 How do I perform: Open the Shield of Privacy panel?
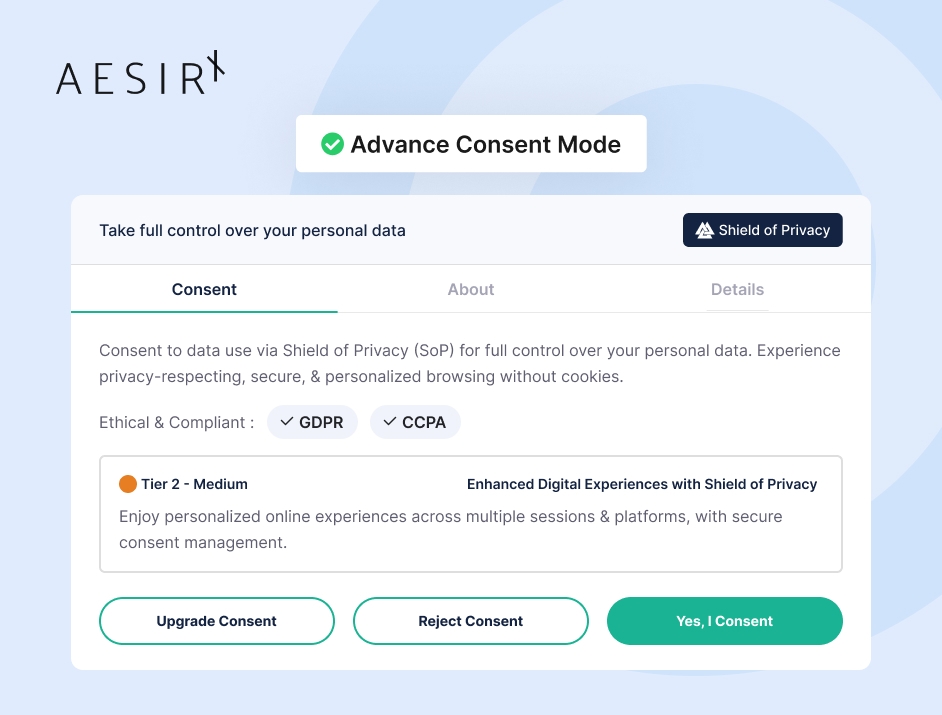(762, 229)
